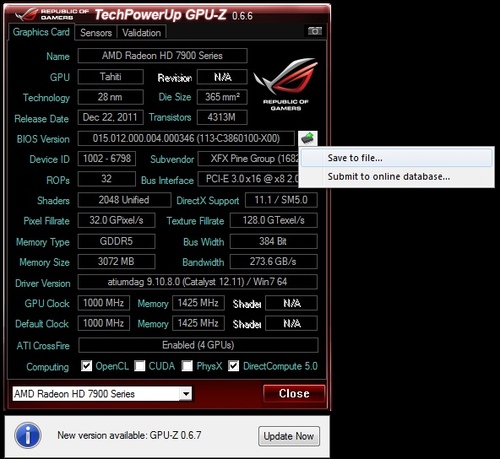The image size is (500, 459).
Task: Select the Graphics Card tab
Action: tap(41, 32)
